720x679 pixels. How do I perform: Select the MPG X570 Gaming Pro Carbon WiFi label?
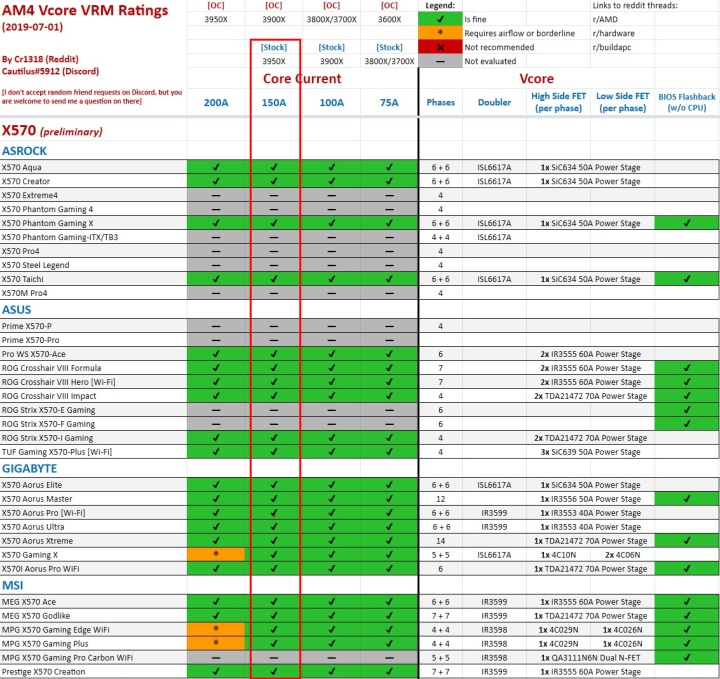(67, 658)
